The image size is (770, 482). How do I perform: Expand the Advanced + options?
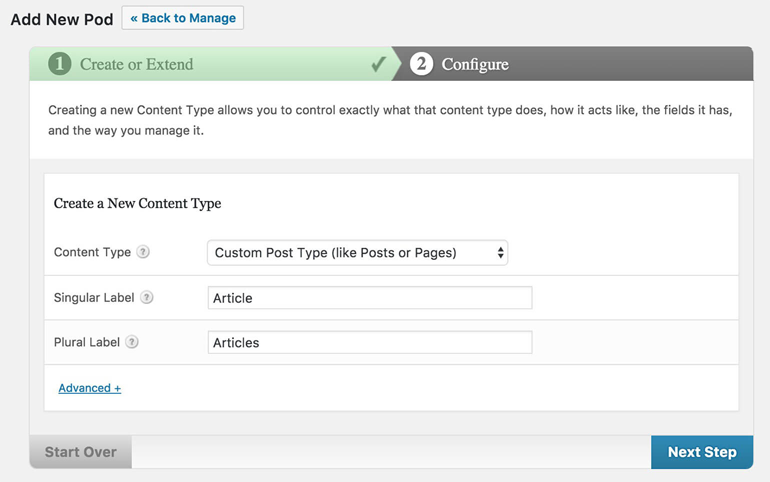pos(89,388)
